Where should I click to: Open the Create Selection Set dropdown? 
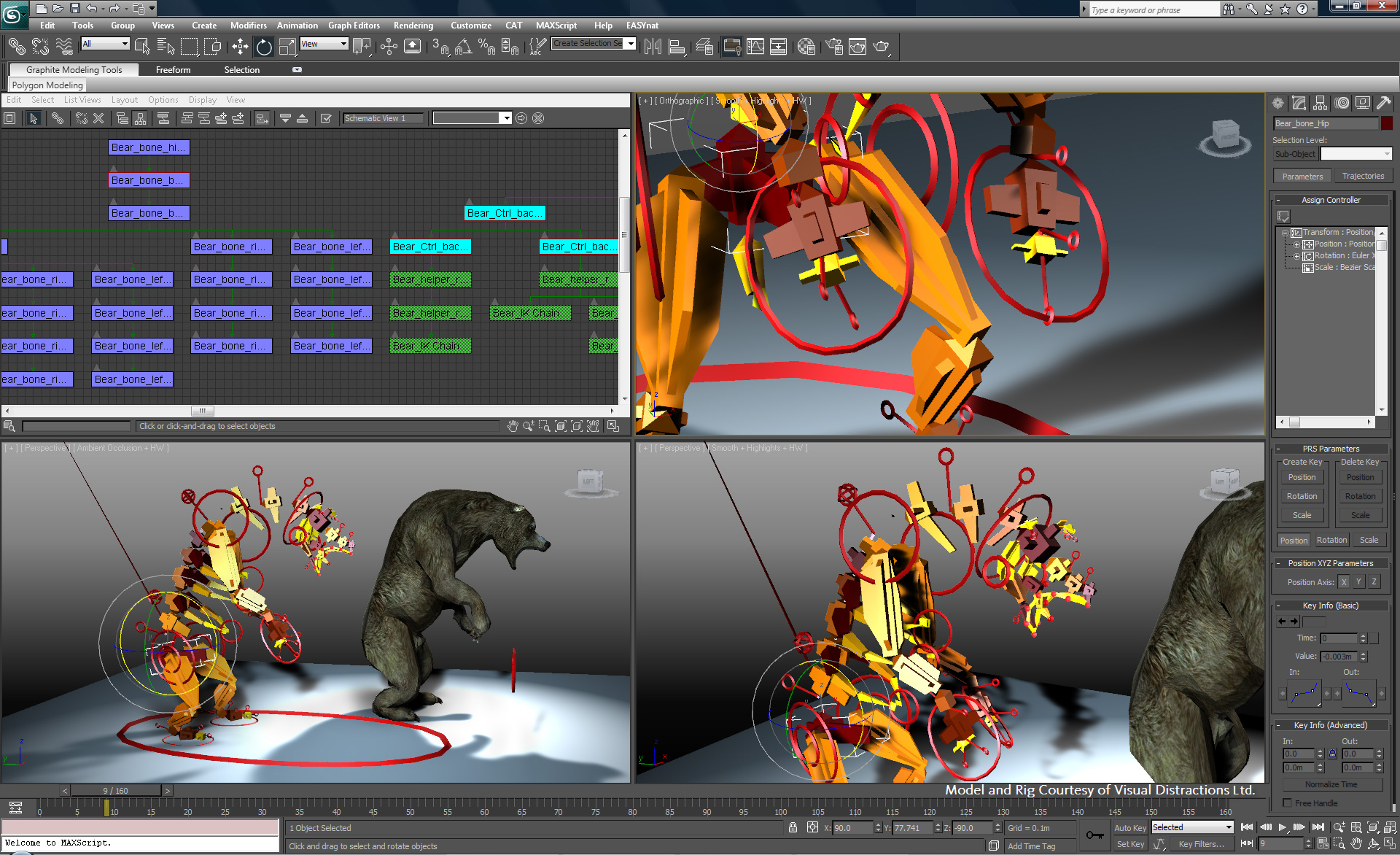click(594, 44)
